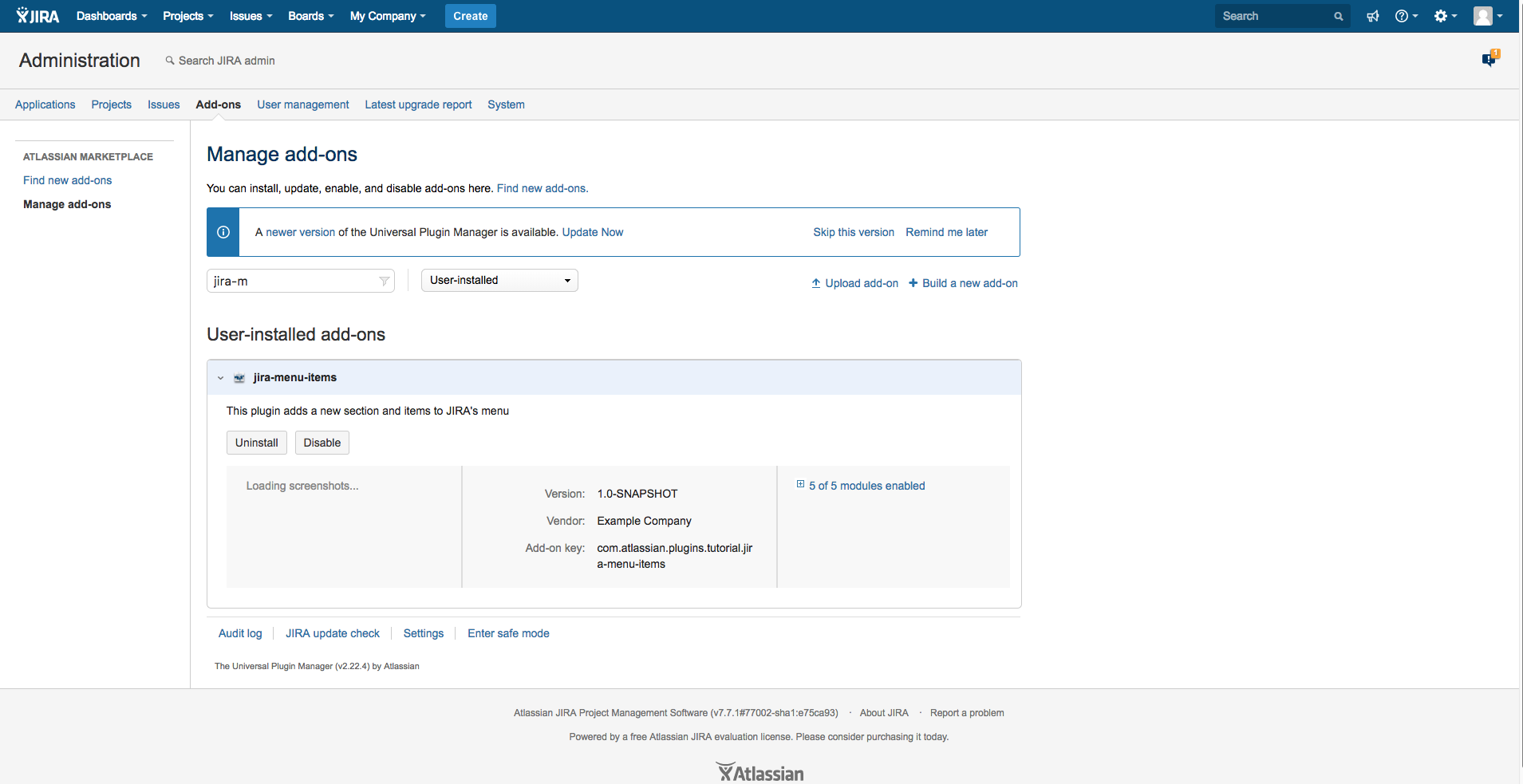Click the Uninstall button
The image size is (1523, 784).
click(257, 443)
